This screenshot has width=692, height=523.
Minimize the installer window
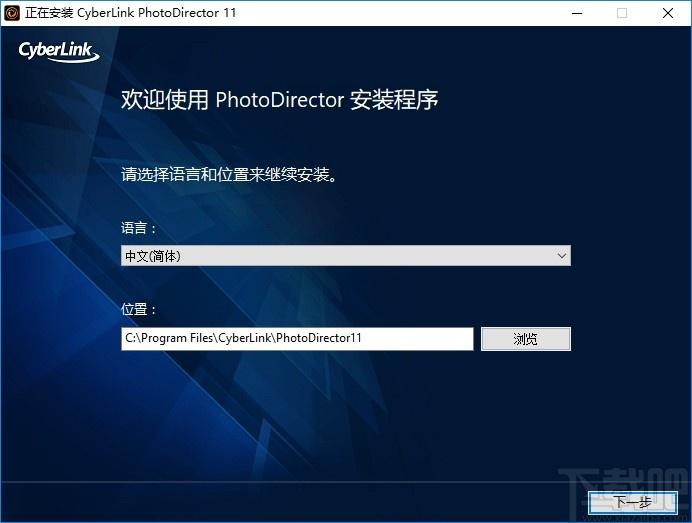point(577,13)
